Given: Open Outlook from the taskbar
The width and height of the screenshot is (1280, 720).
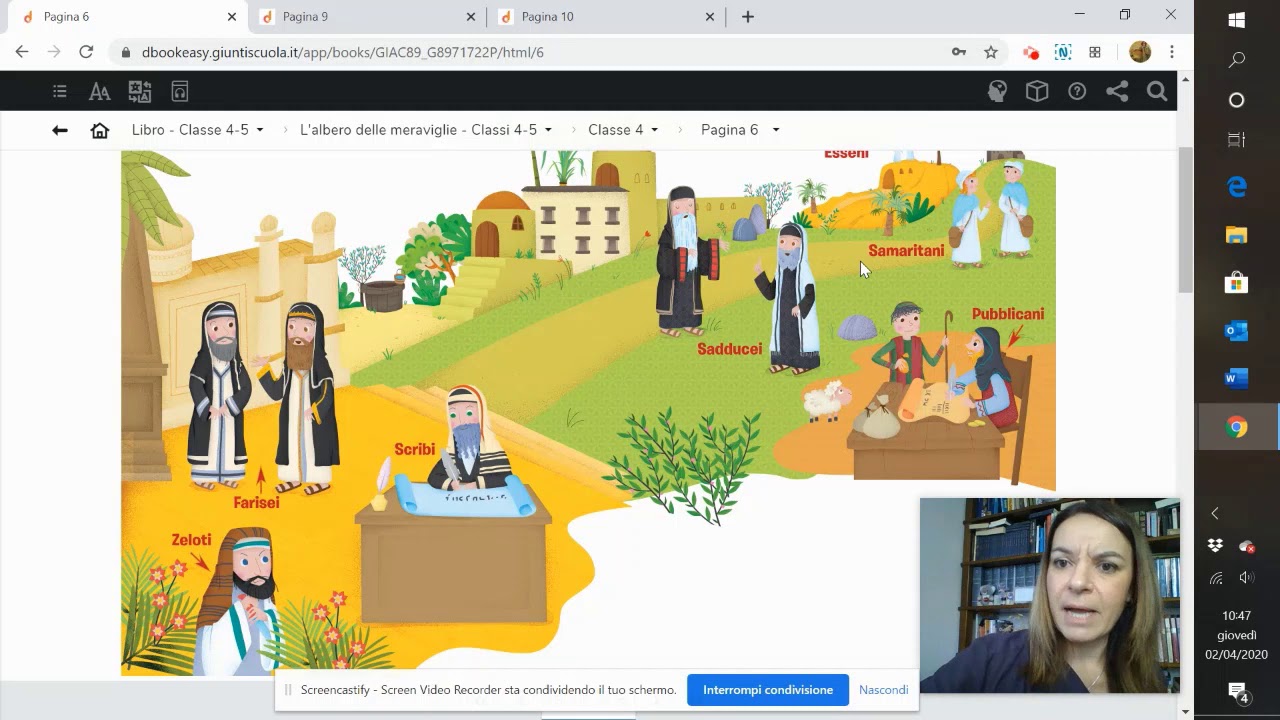Looking at the screenshot, I should [x=1237, y=331].
